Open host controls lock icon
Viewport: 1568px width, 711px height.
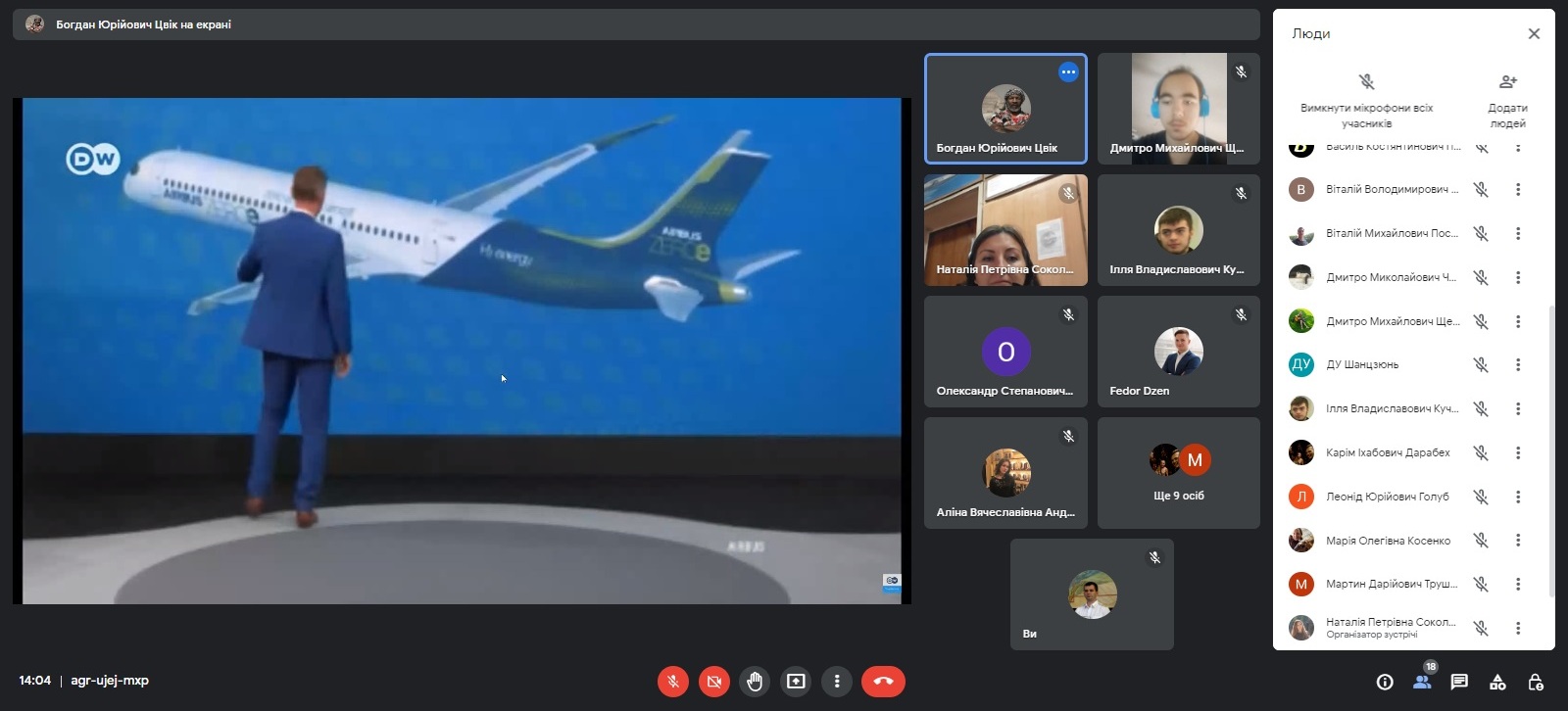[1536, 683]
